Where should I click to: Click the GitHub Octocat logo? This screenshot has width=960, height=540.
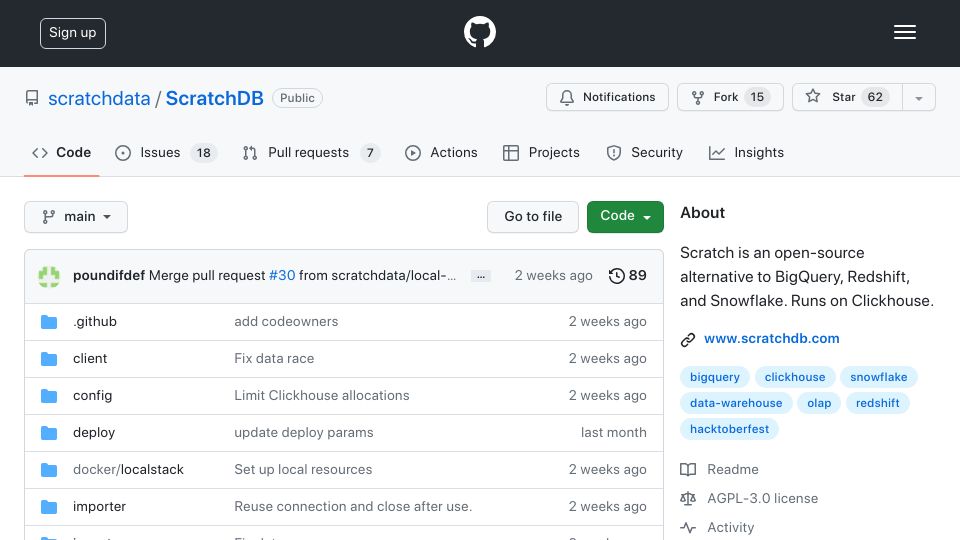pos(479,32)
